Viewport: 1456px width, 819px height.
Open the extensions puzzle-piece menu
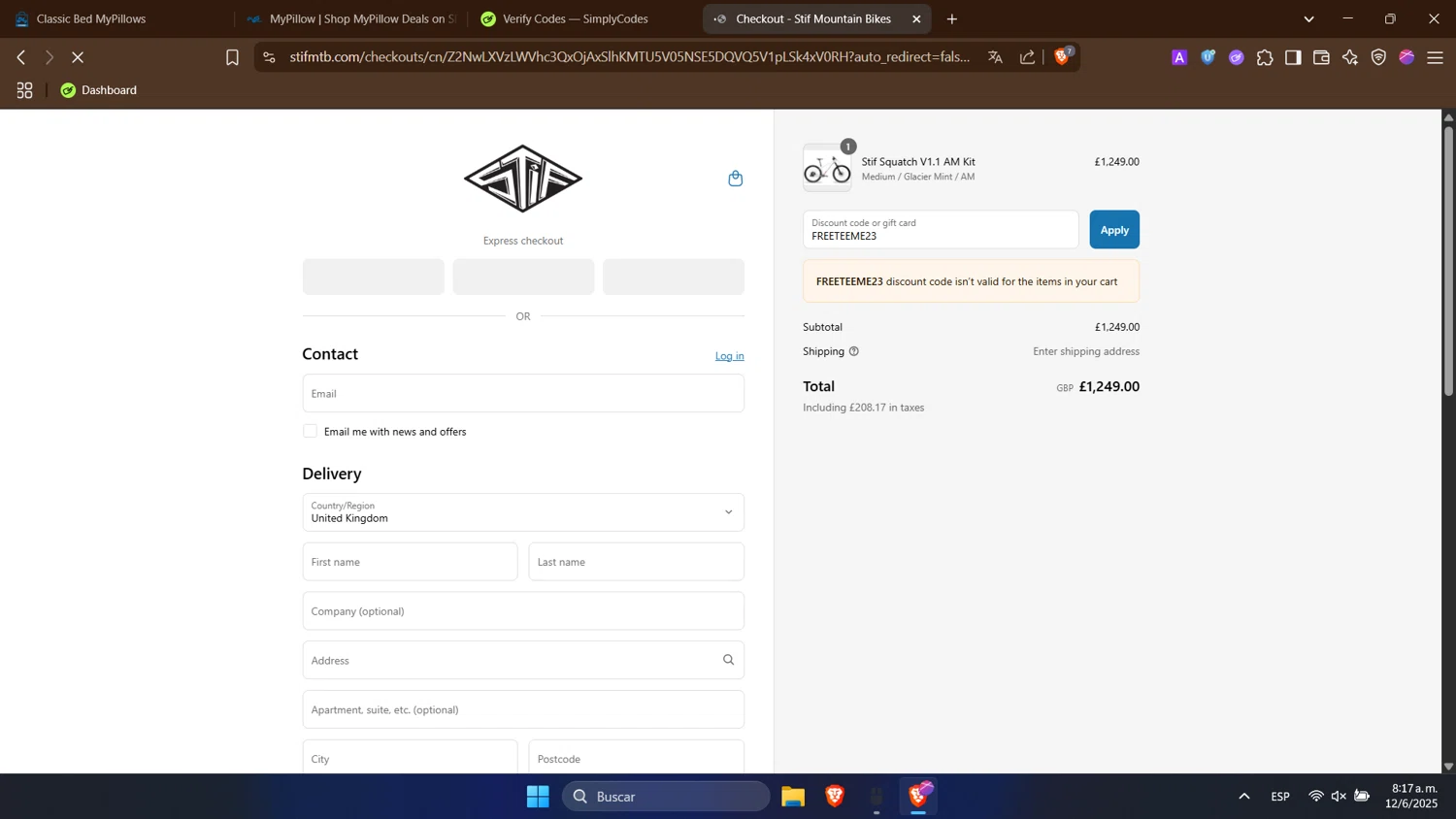click(1265, 58)
